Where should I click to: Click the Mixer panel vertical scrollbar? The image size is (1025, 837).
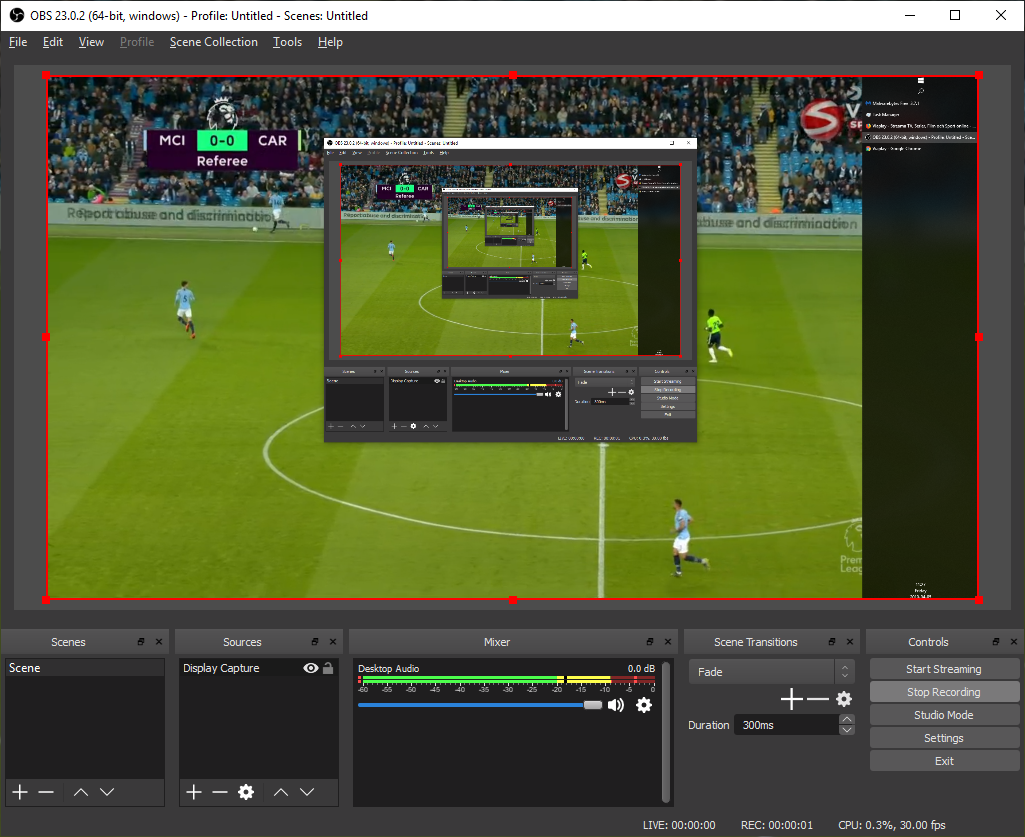tap(665, 732)
